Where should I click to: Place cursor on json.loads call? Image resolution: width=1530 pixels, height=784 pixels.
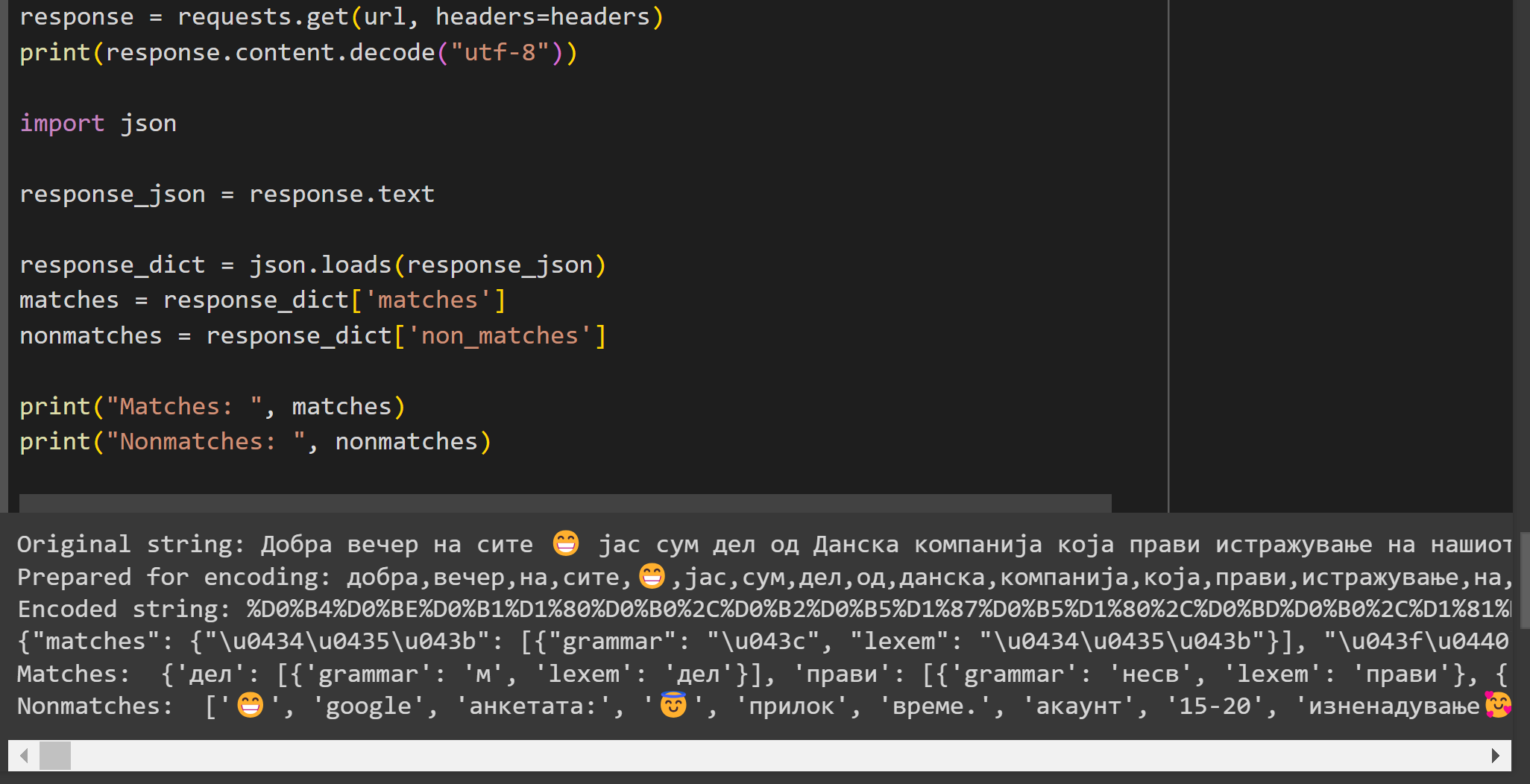(321, 265)
